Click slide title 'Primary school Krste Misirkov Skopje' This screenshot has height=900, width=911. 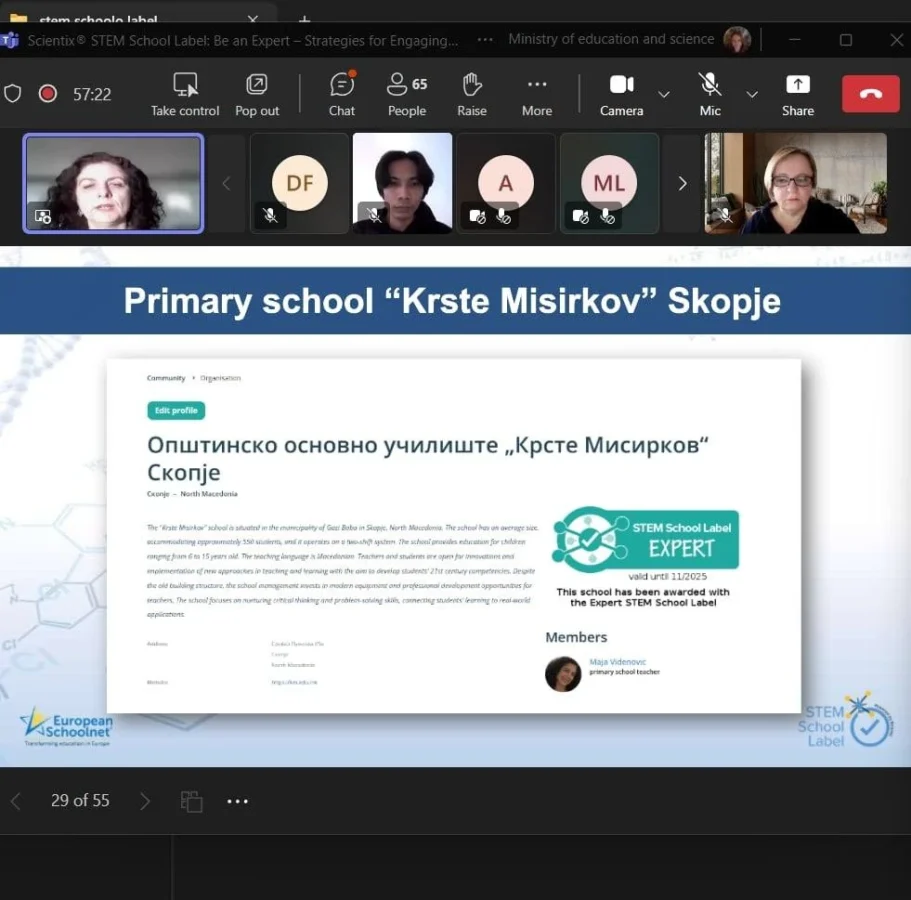pos(452,301)
